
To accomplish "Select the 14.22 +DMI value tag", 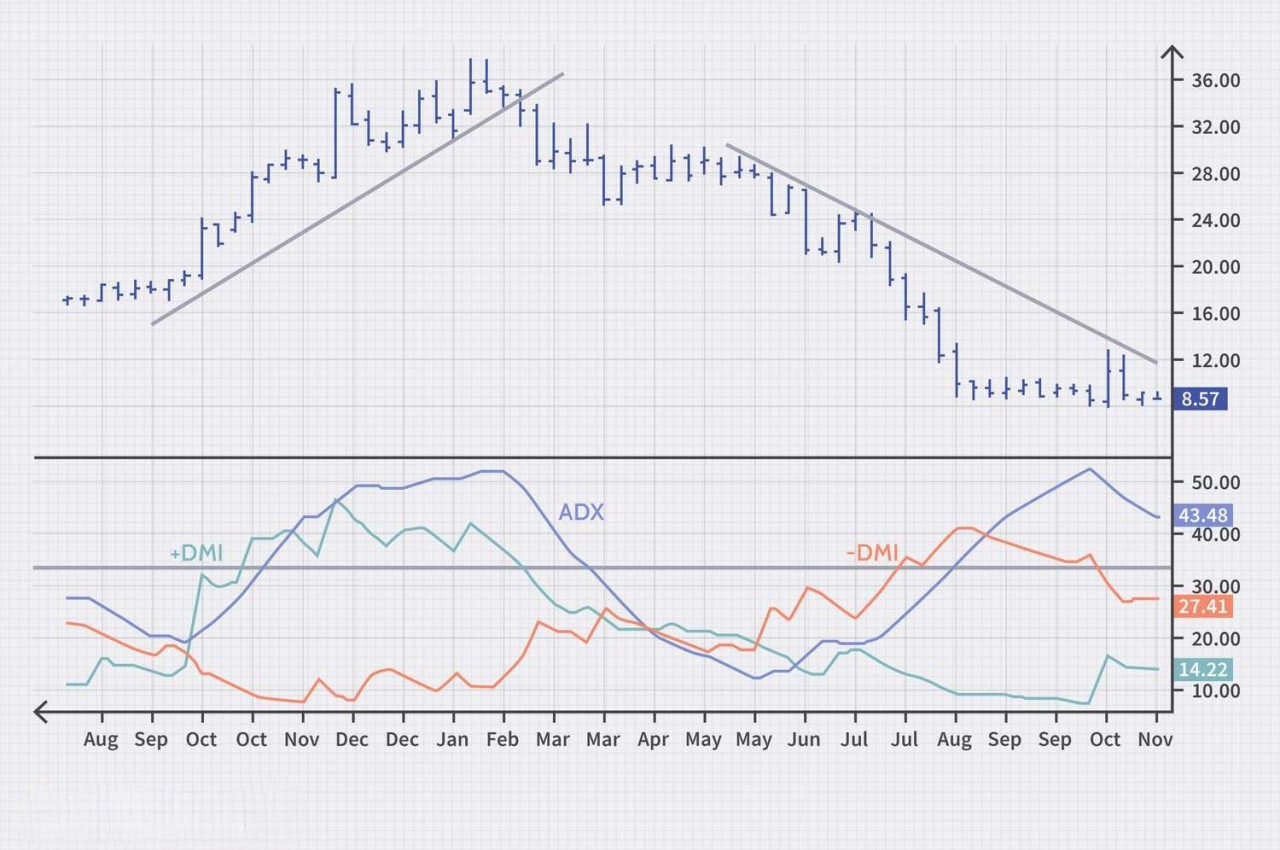I will (1204, 670).
